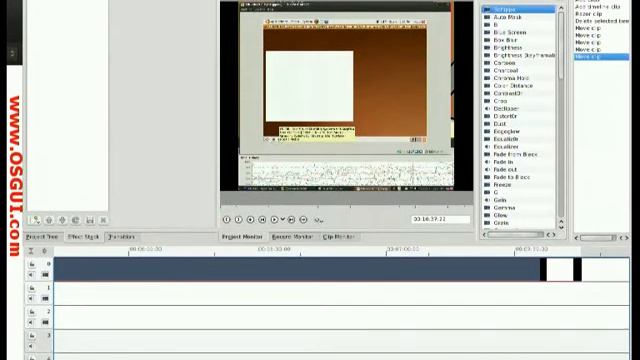Select the Color Distance effect

pos(513,86)
